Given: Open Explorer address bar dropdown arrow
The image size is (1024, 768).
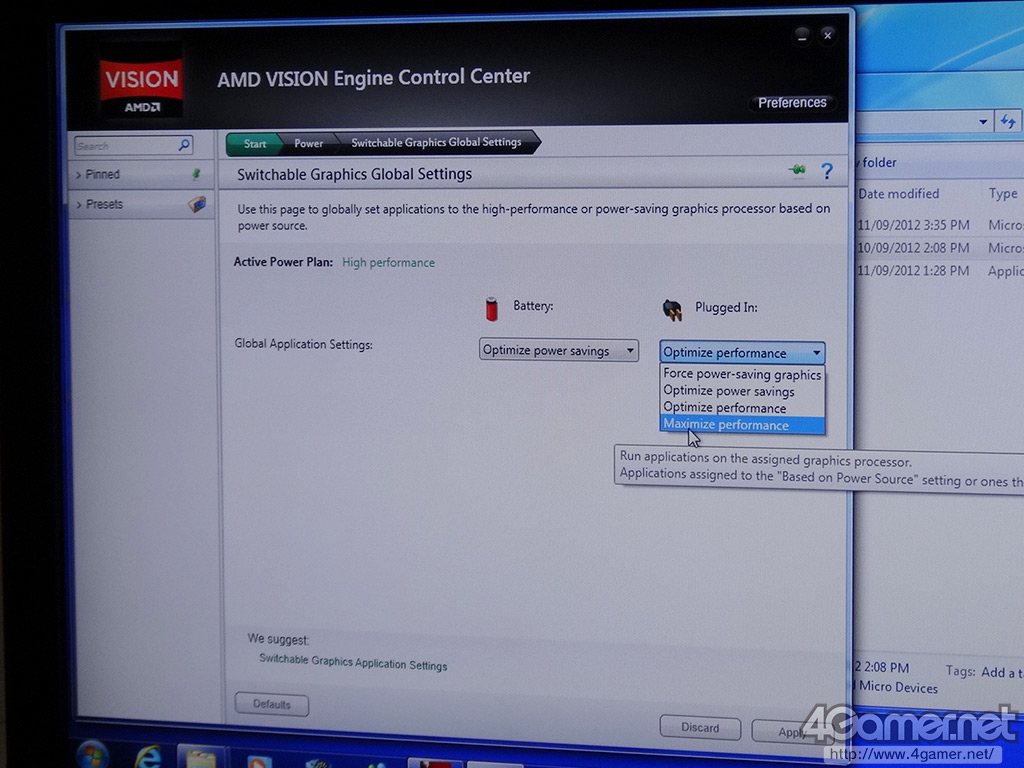Looking at the screenshot, I should (983, 121).
